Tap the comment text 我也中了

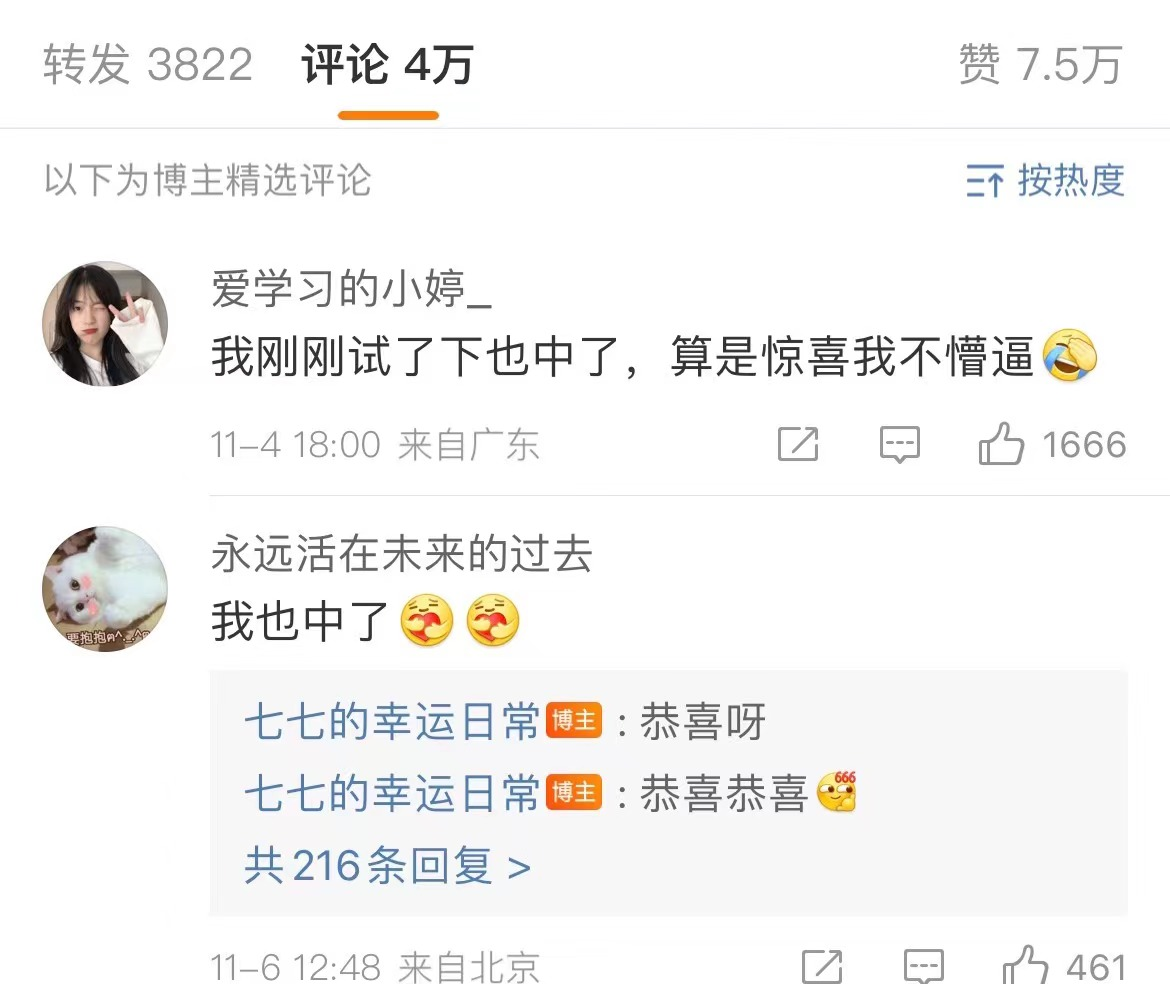point(300,621)
